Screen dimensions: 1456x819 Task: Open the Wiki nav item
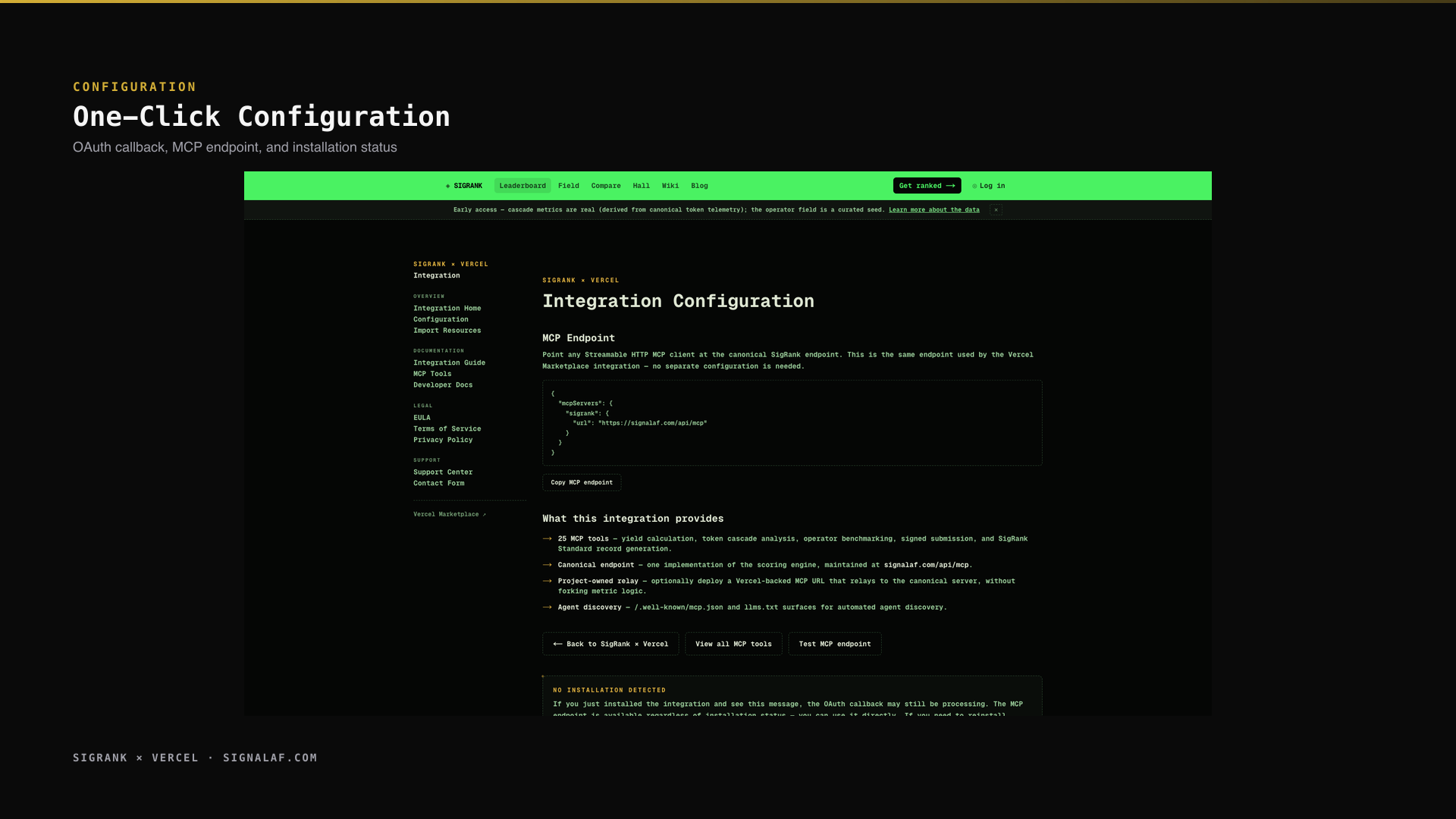point(670,186)
